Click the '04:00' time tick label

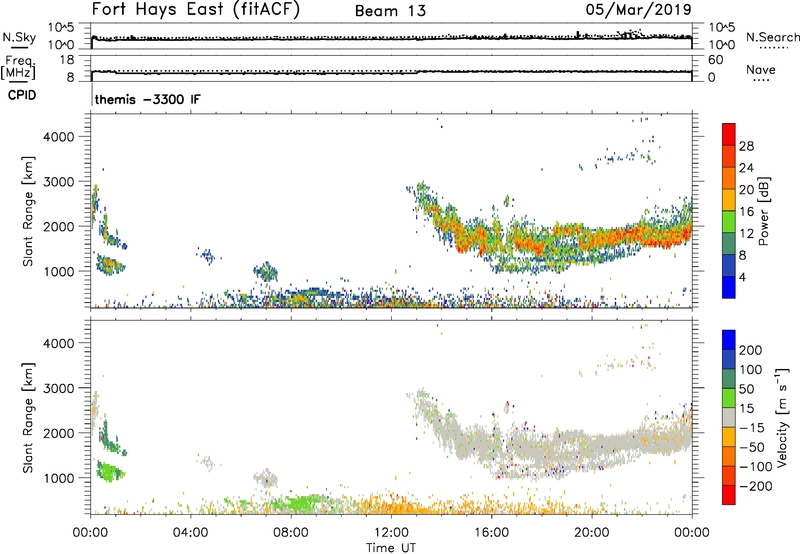[x=190, y=533]
